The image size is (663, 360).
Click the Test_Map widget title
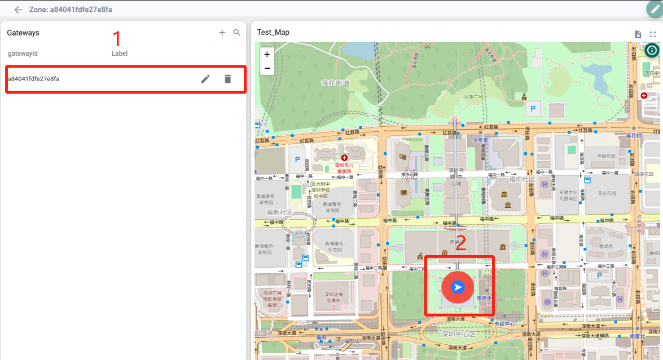273,32
